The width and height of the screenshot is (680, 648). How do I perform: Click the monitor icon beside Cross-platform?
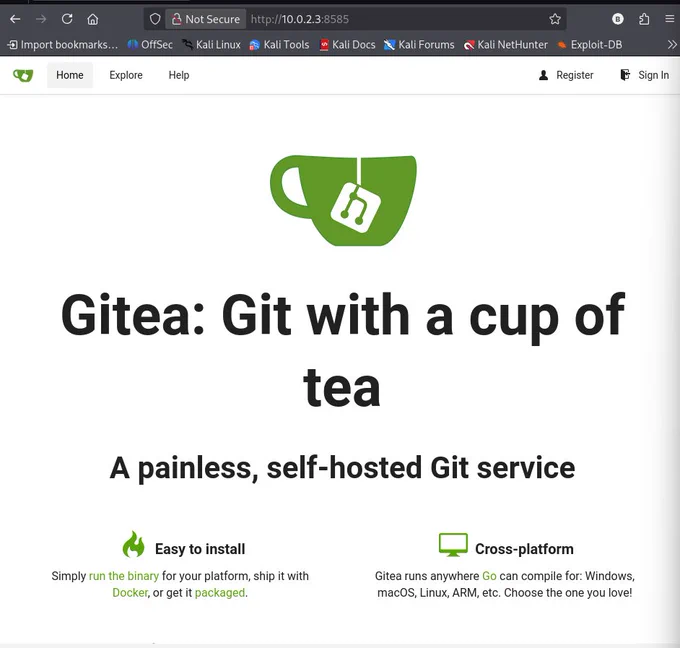click(x=453, y=545)
